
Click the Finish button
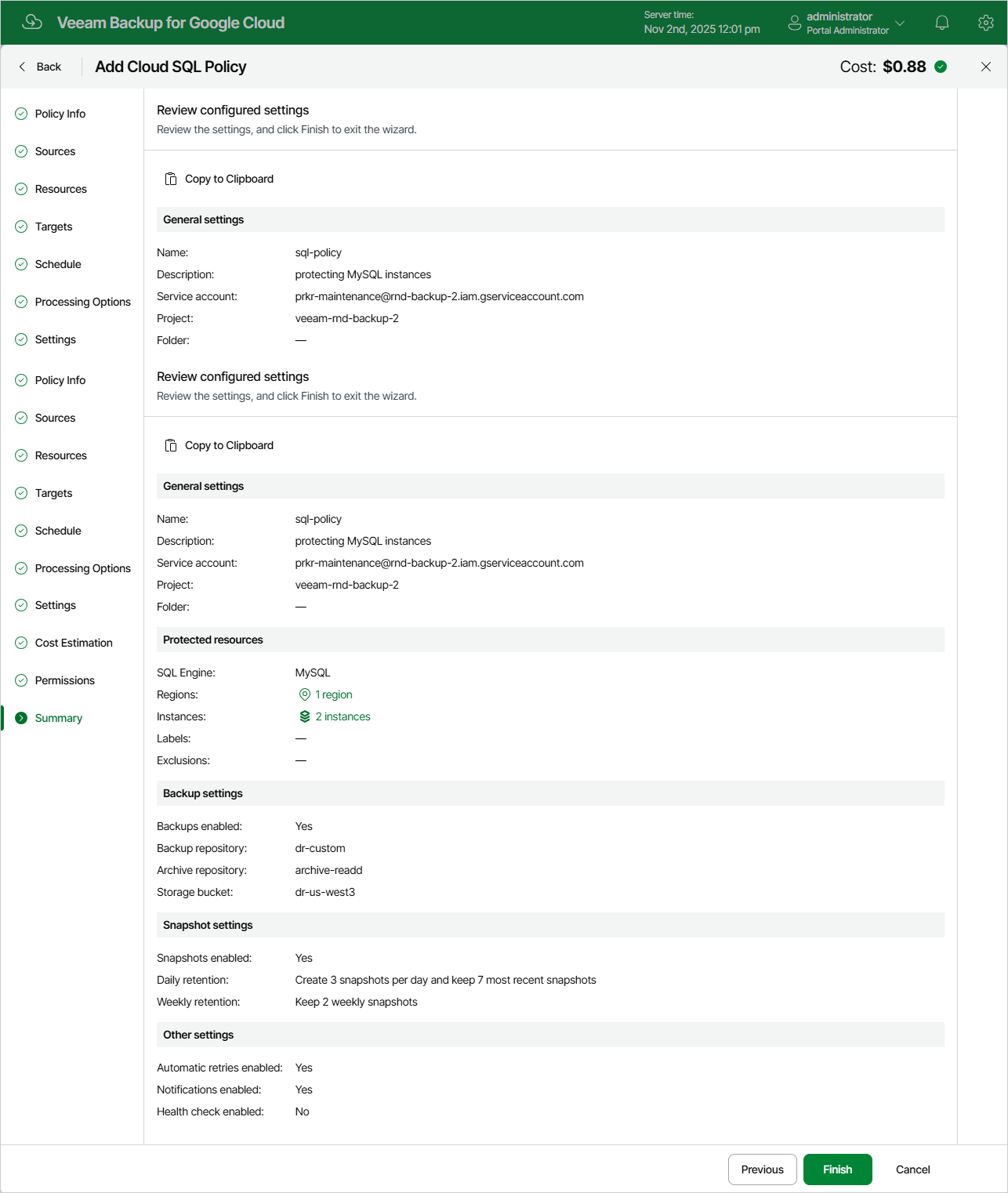(x=838, y=1169)
